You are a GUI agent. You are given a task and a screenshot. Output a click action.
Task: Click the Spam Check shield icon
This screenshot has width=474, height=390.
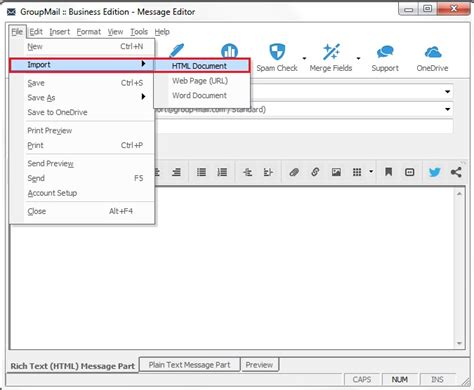(x=277, y=52)
